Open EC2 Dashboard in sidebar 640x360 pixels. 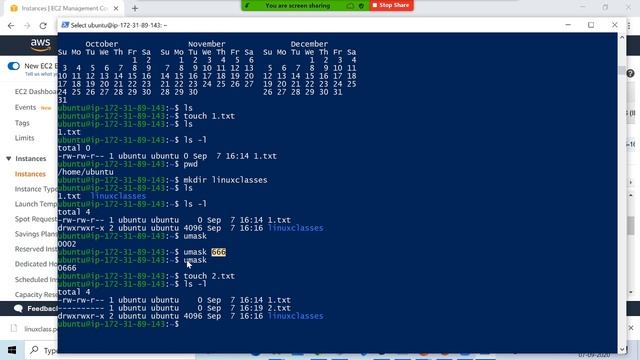36,91
